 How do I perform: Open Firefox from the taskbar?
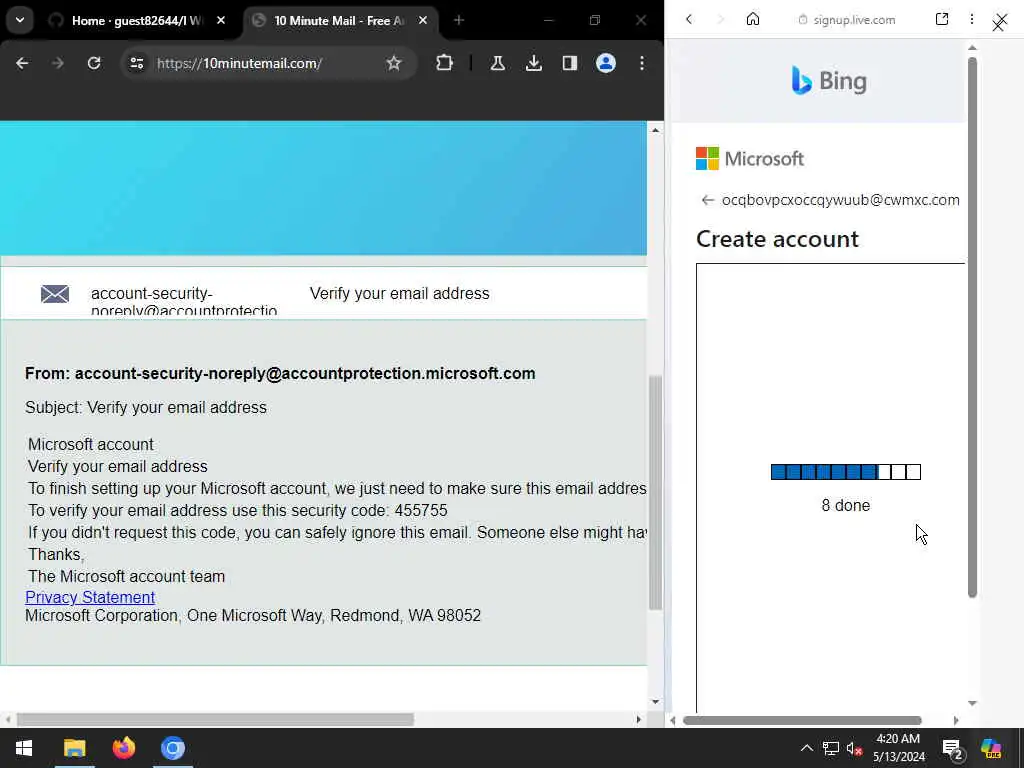(x=123, y=748)
